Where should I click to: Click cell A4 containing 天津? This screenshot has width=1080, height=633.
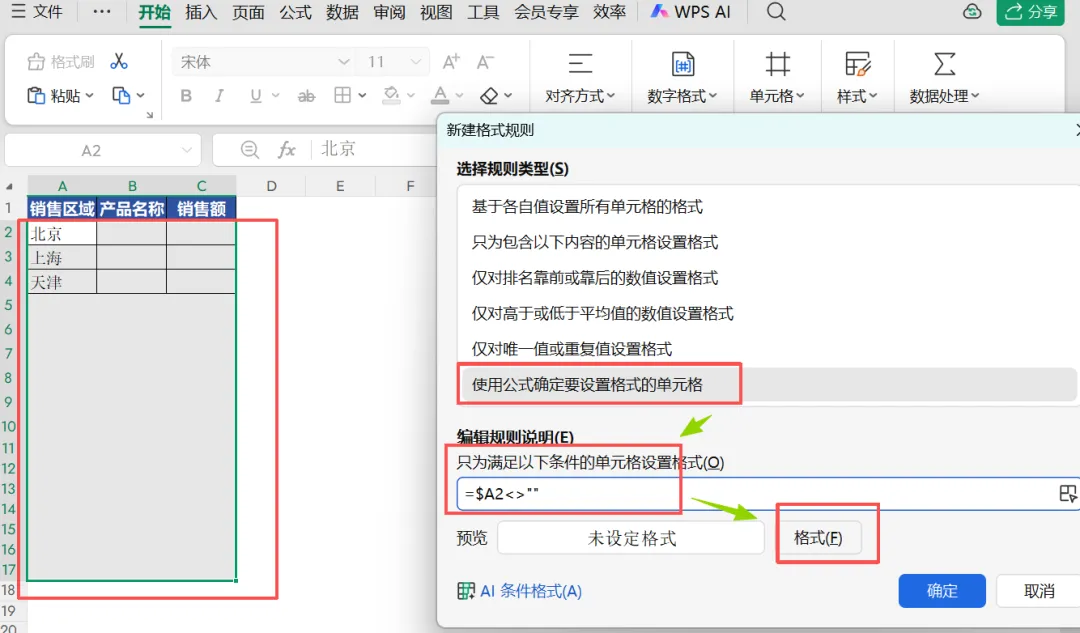coord(62,282)
